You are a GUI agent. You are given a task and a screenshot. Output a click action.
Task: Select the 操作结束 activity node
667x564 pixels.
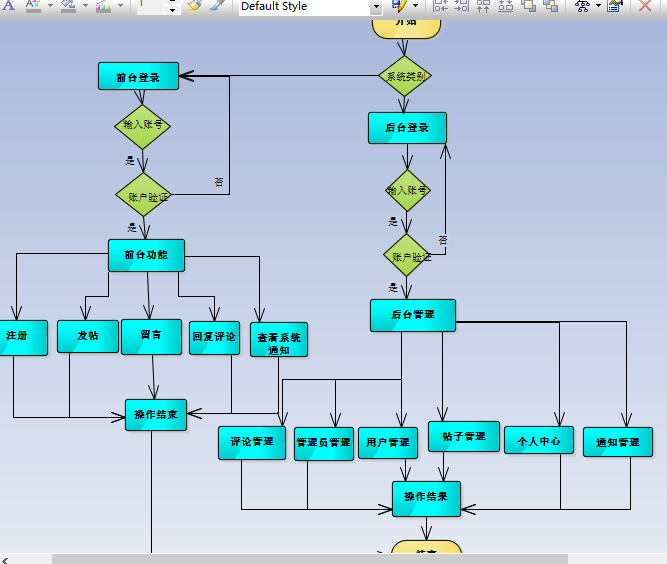click(x=156, y=415)
